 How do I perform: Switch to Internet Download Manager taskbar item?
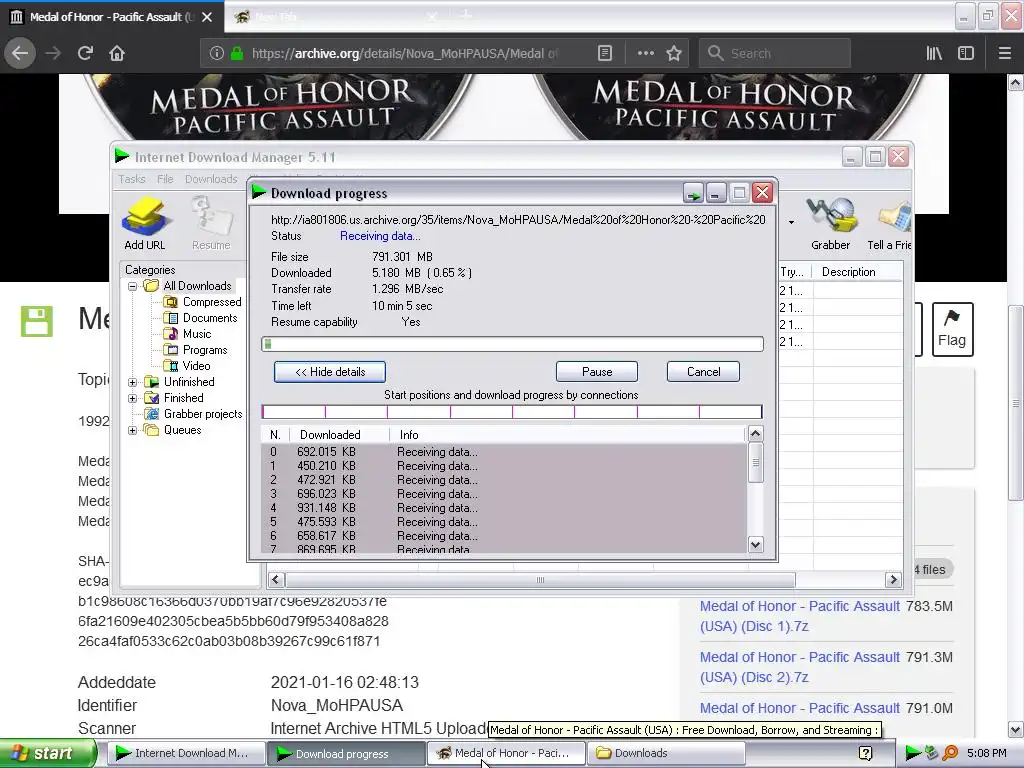pyautogui.click(x=185, y=753)
